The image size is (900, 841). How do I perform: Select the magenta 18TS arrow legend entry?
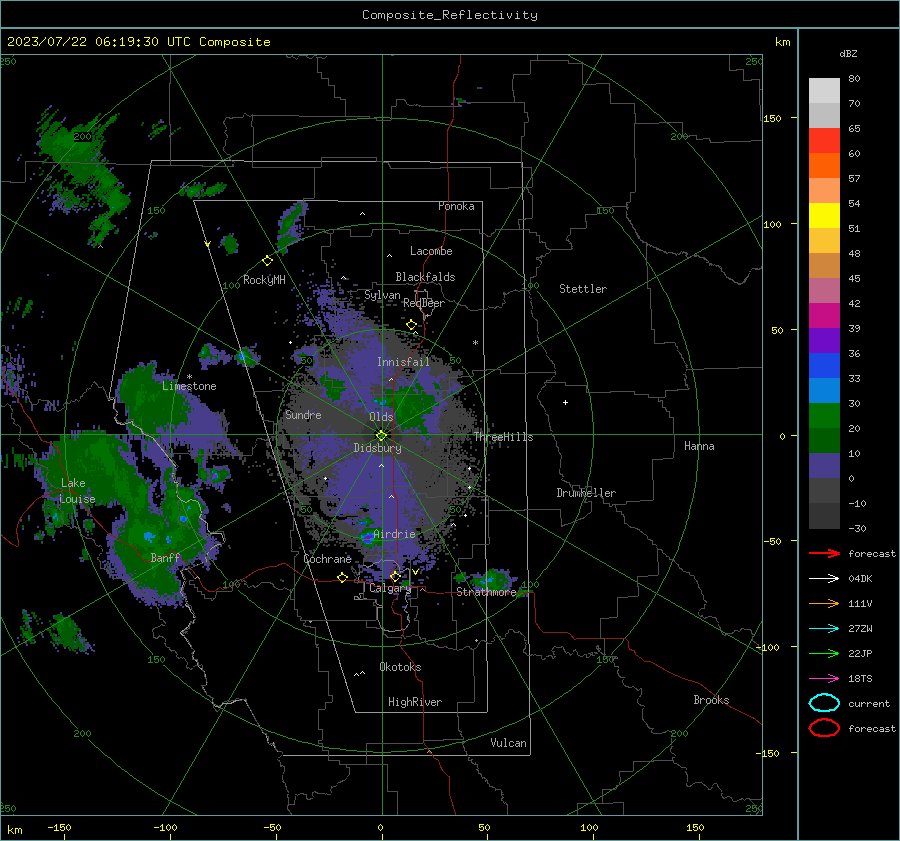(x=824, y=679)
